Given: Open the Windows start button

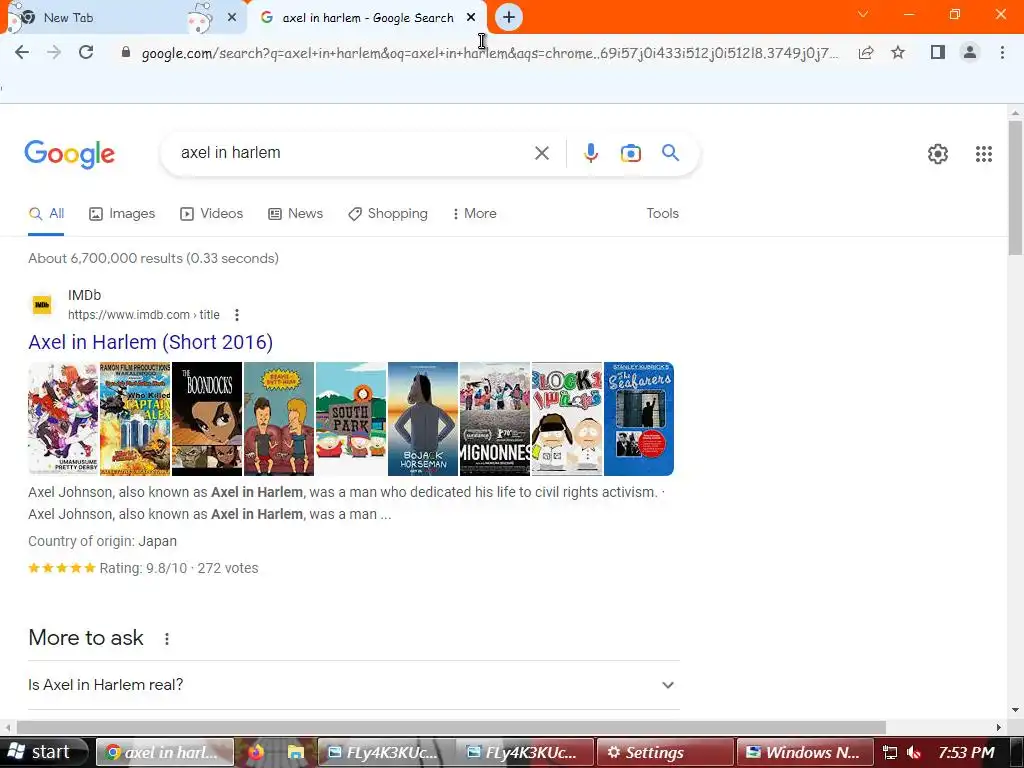Looking at the screenshot, I should 43,752.
